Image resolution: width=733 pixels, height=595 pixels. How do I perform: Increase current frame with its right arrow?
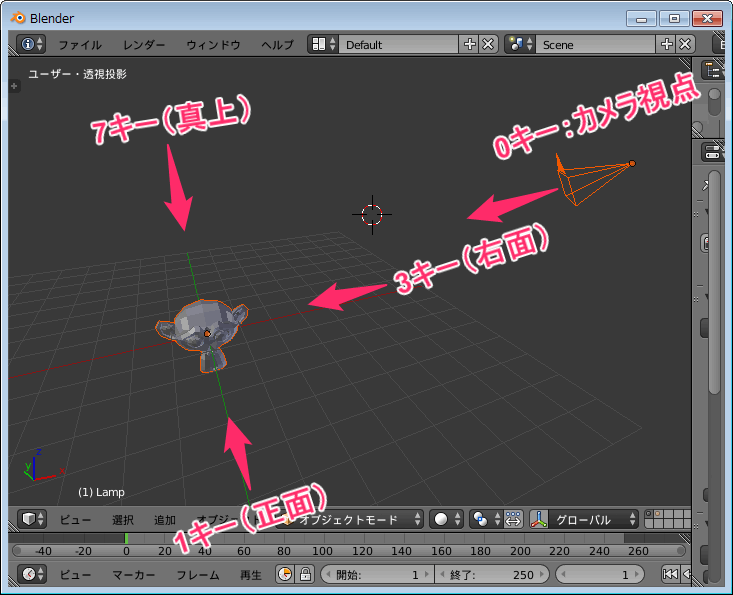636,574
